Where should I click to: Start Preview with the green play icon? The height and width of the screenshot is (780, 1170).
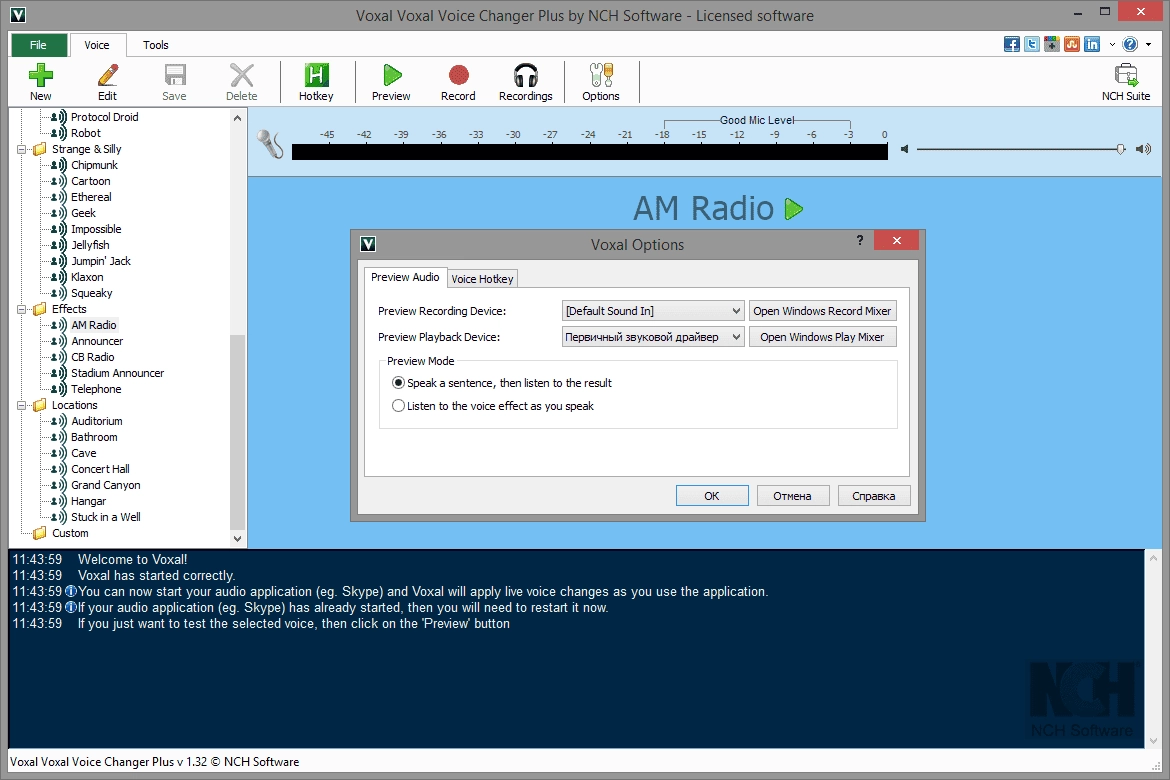(392, 75)
